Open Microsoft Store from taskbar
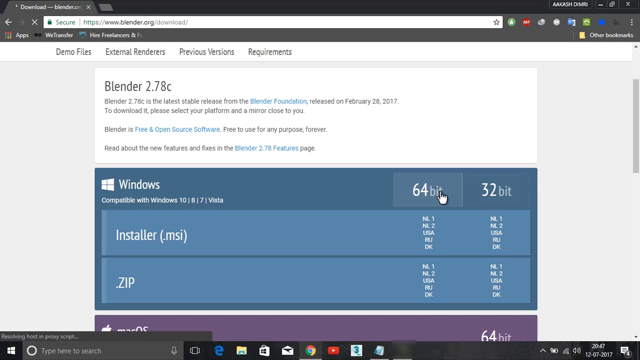640x360 pixels. pos(264,351)
